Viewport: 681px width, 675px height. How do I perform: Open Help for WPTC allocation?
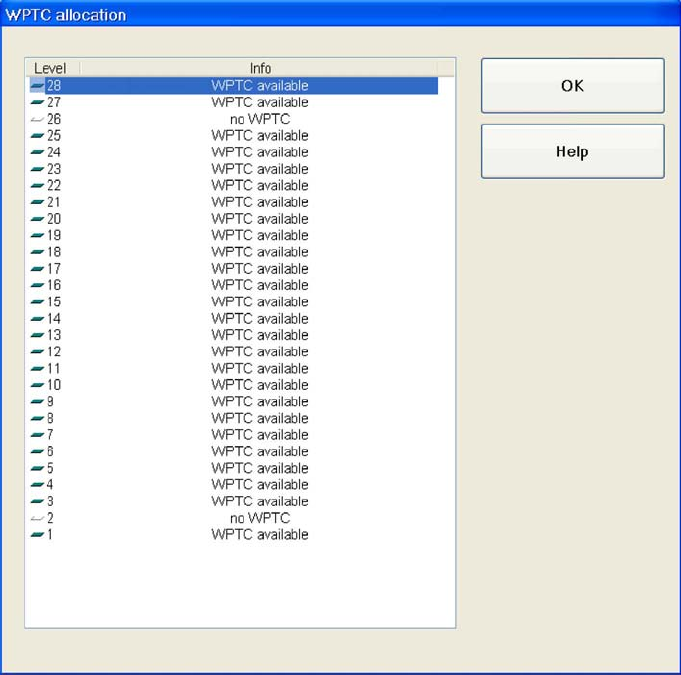pos(572,152)
